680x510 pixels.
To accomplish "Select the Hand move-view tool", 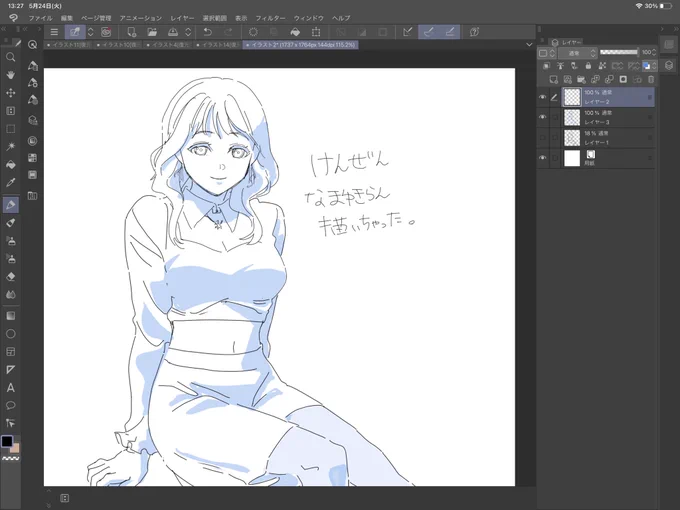I will point(11,75).
